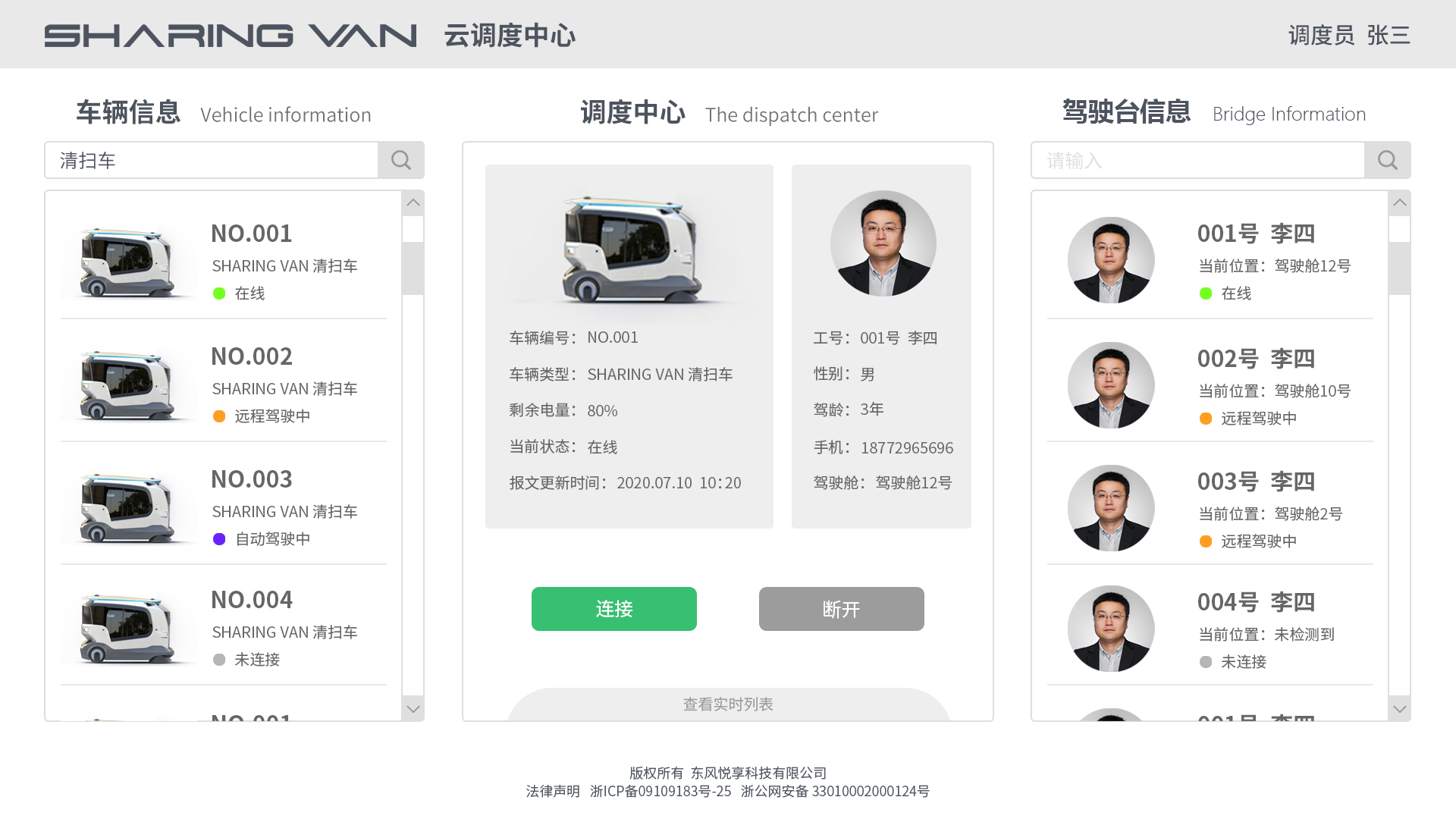Collapse the vehicle list using its scrollbar chevron

413,709
